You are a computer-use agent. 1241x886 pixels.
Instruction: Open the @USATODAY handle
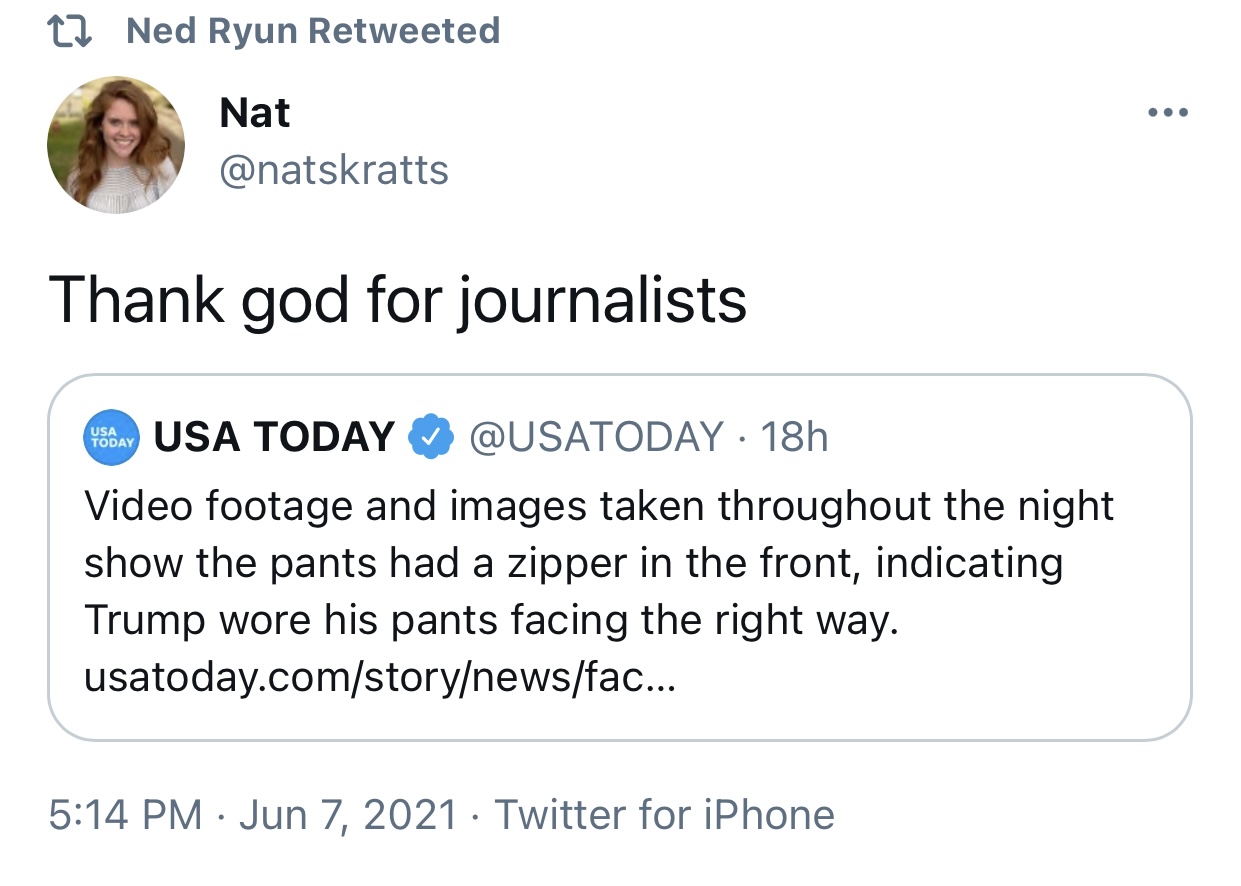[596, 437]
